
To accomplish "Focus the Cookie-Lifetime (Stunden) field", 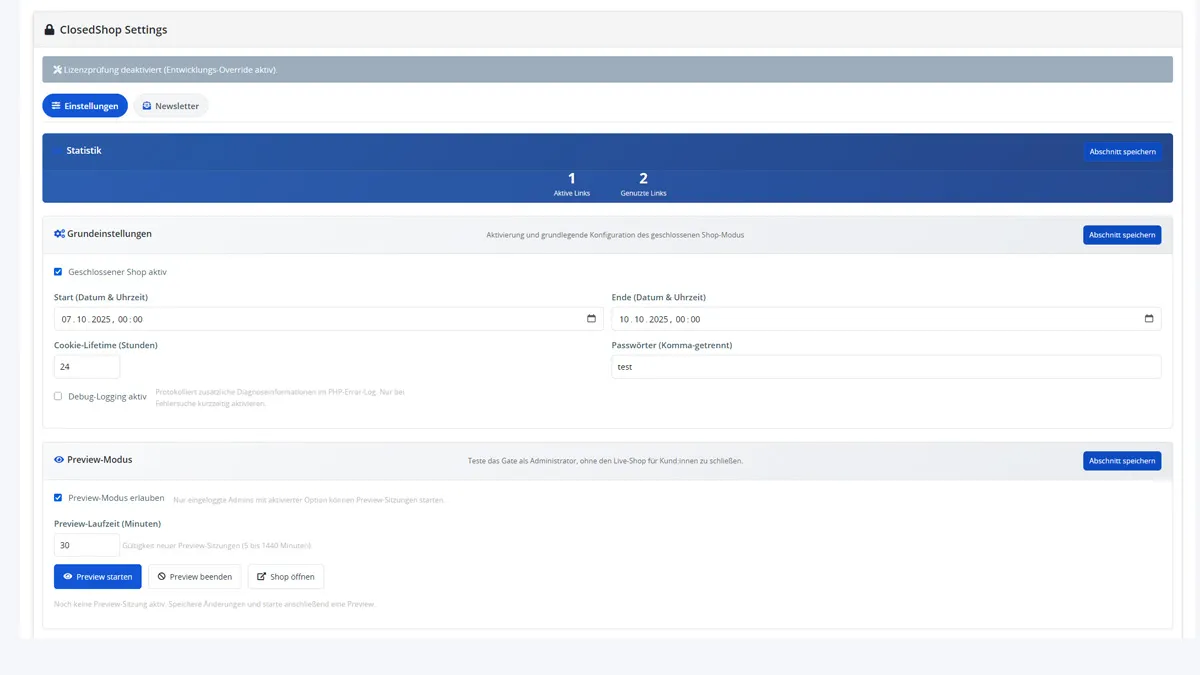I will [x=87, y=367].
